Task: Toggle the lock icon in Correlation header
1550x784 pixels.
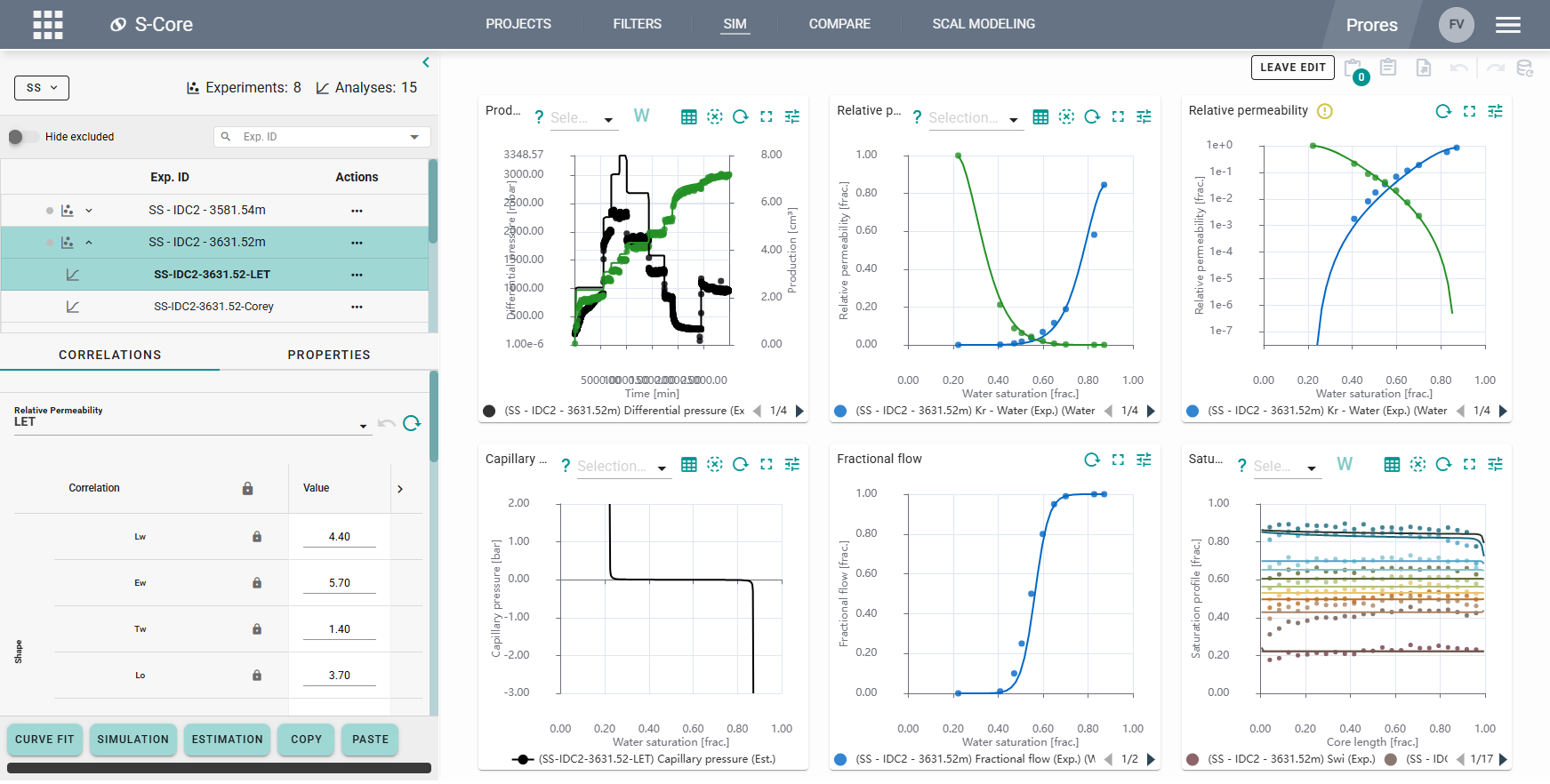Action: coord(248,489)
